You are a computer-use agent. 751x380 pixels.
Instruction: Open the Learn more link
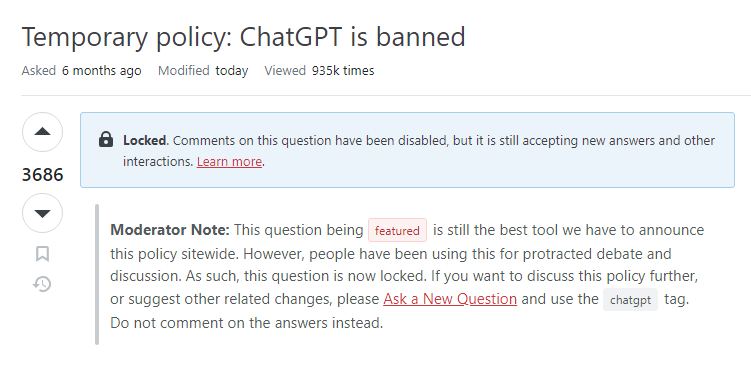(229, 161)
